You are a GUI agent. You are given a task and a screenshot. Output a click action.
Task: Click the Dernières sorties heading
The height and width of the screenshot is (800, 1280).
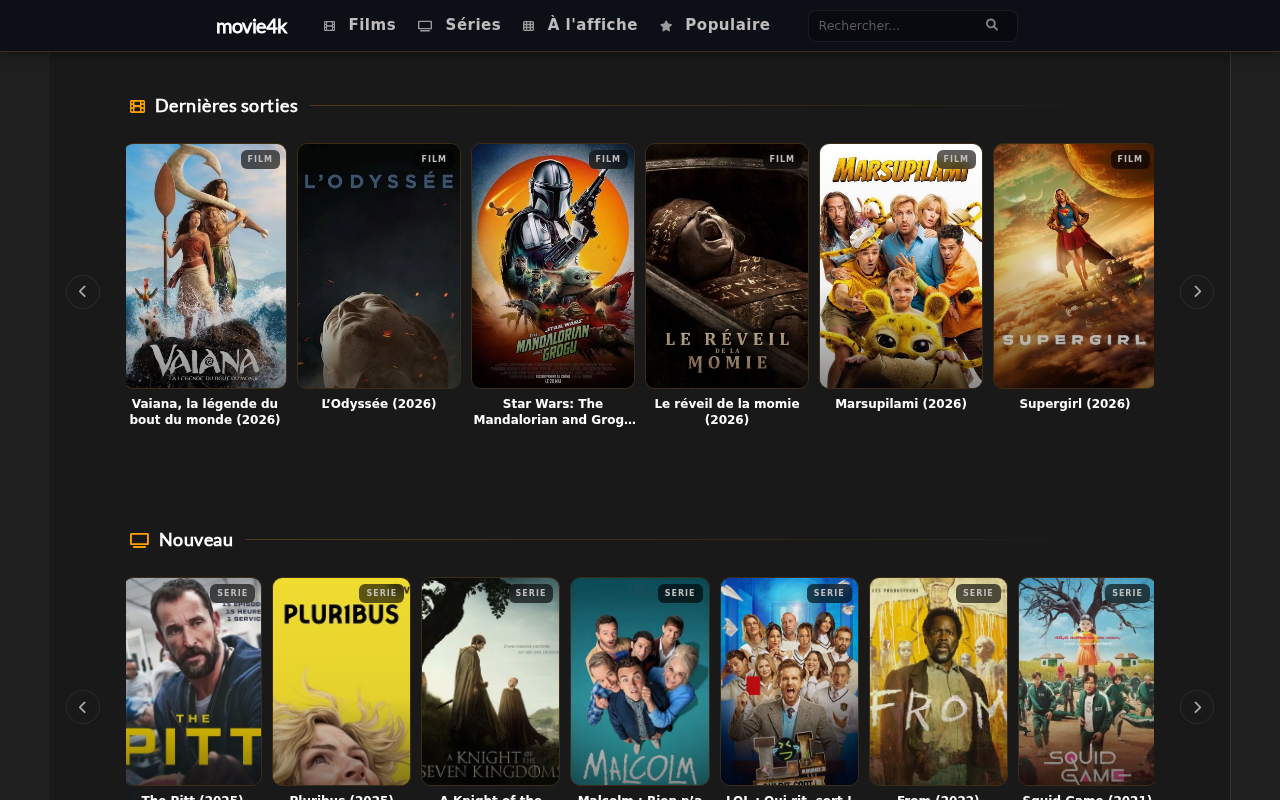pyautogui.click(x=226, y=106)
